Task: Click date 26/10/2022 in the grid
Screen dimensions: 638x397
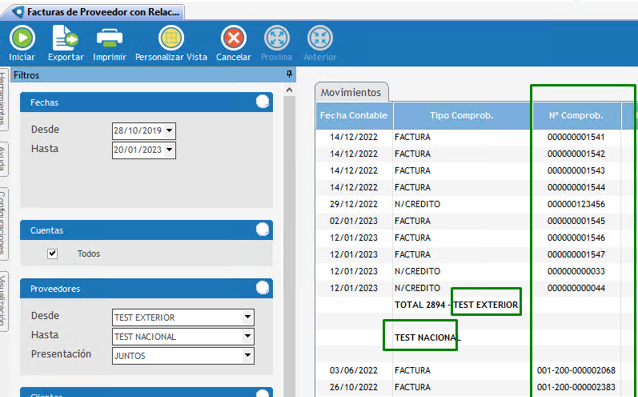Action: coord(354,387)
